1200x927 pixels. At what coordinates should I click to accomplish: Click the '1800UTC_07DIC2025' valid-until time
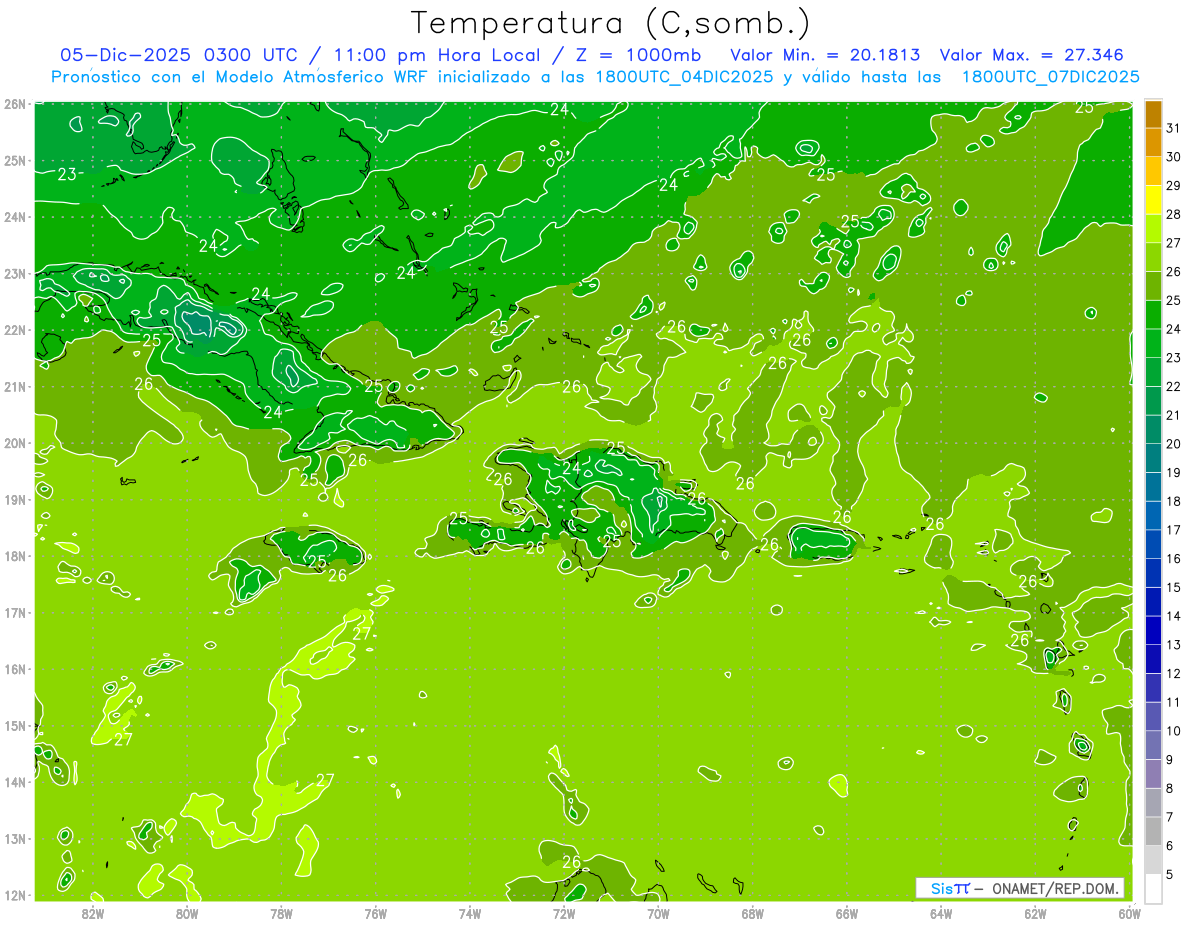[x=1050, y=77]
